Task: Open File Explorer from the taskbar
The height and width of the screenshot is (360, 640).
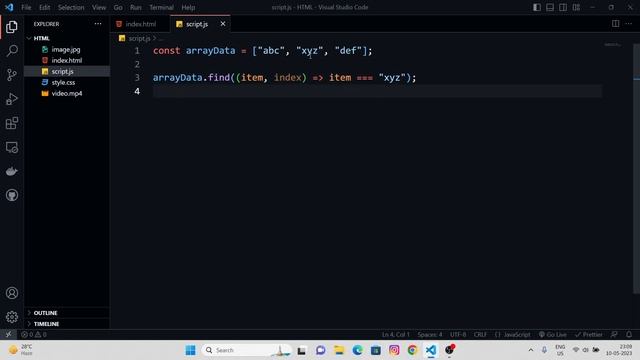Action: [x=339, y=350]
